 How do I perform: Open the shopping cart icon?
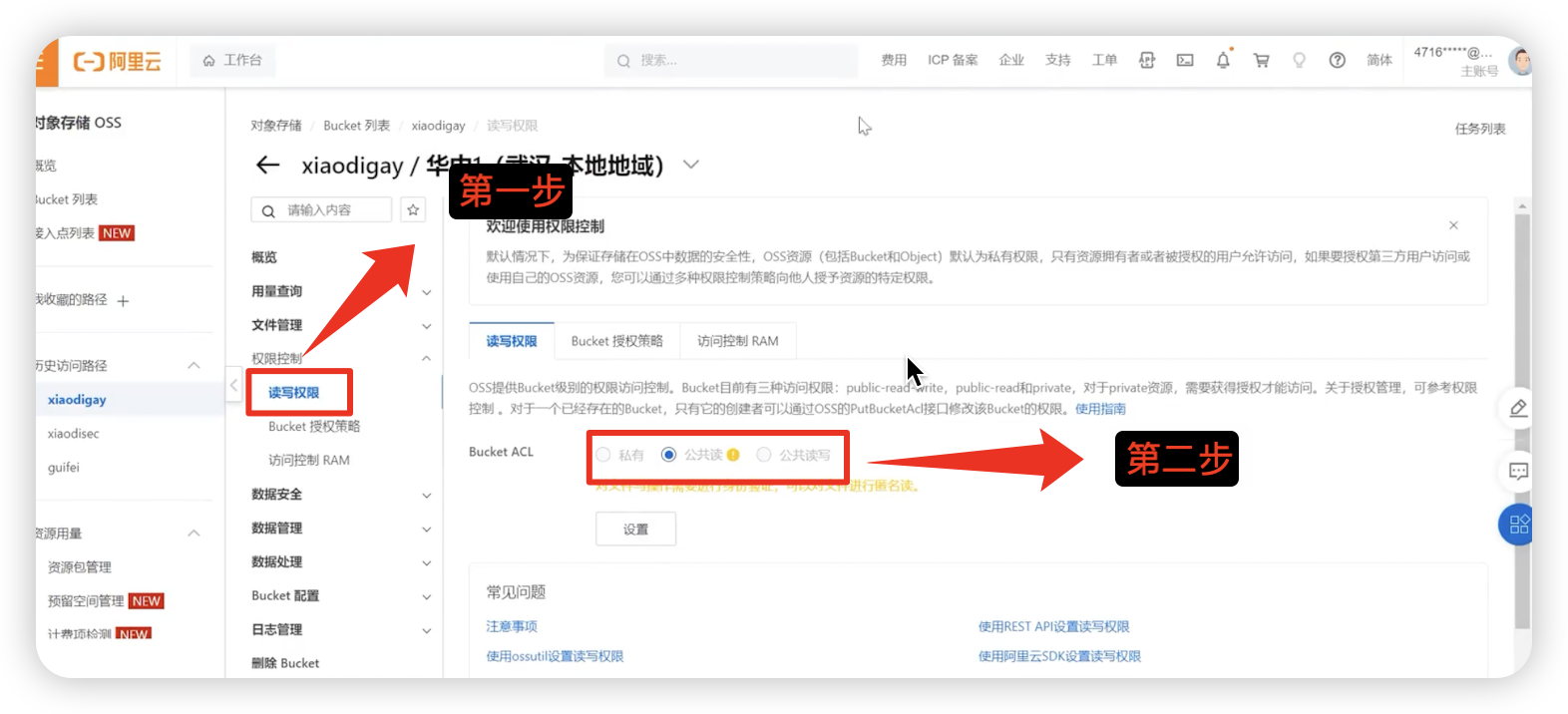tap(1261, 60)
